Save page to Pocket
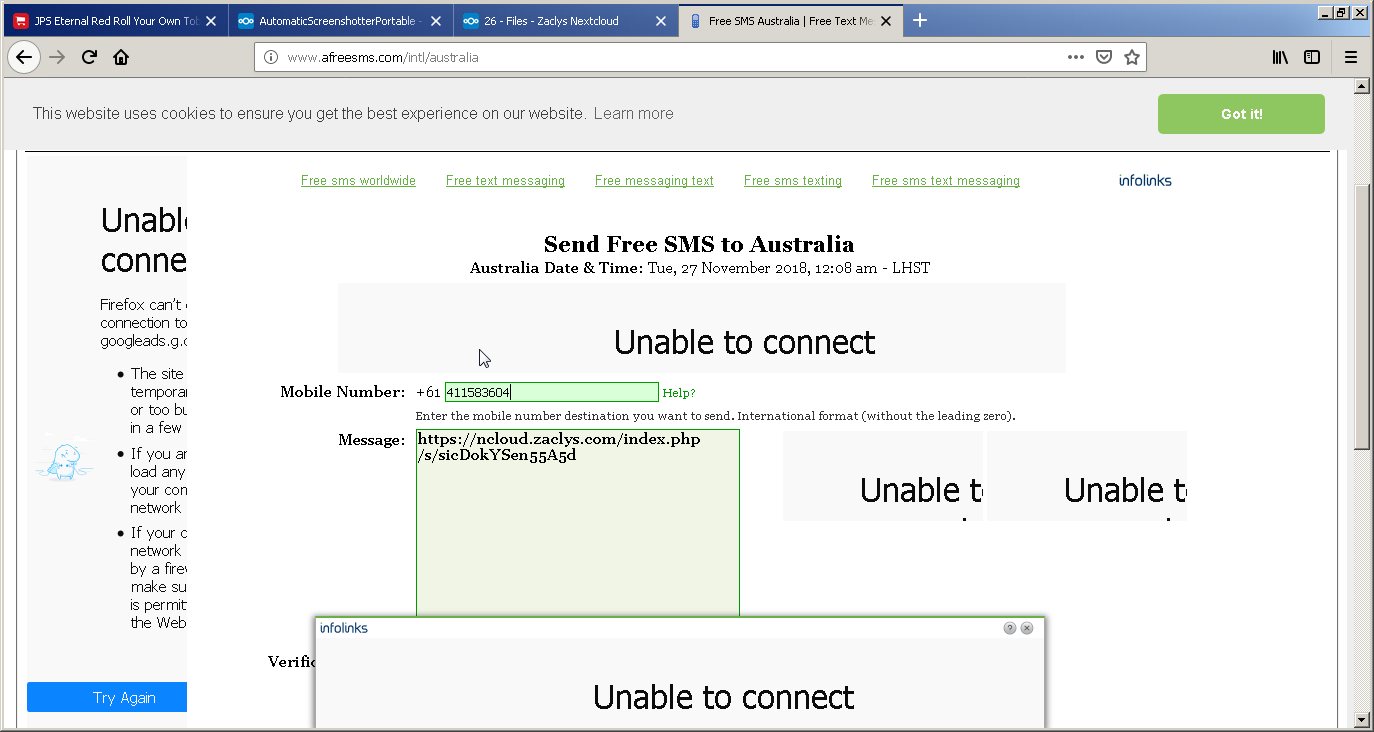This screenshot has height=732, width=1374. point(1104,57)
